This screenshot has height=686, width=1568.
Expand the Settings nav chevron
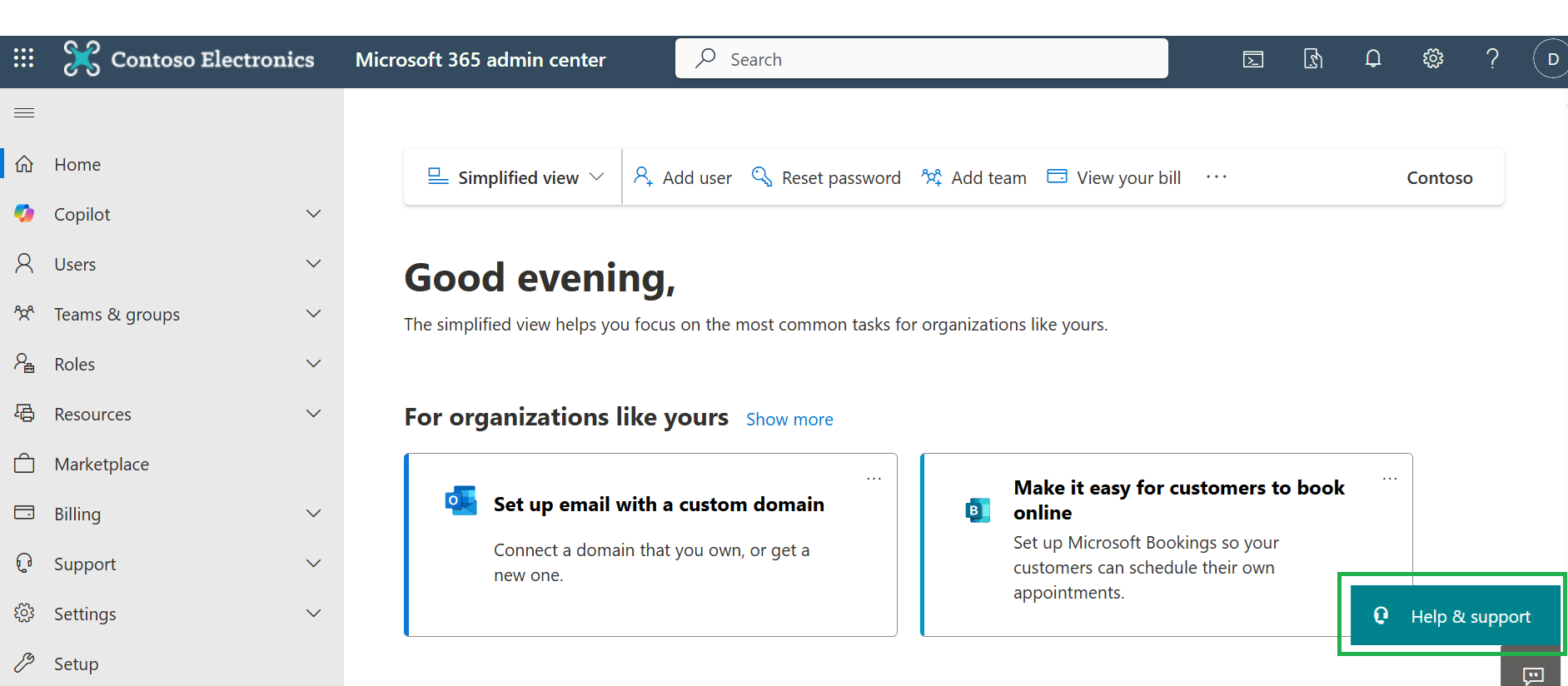[x=314, y=614]
